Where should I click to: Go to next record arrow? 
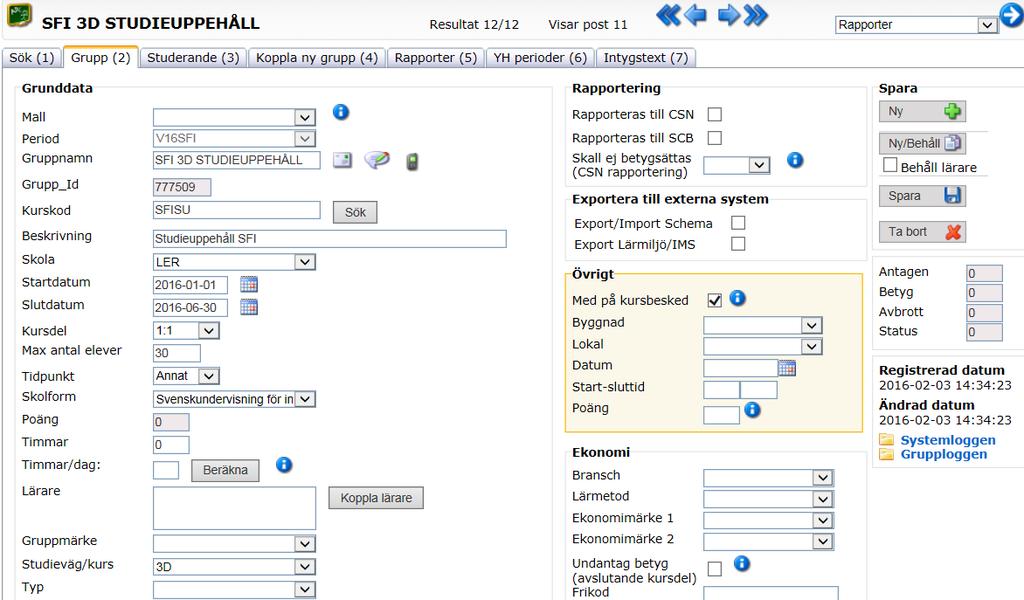728,14
